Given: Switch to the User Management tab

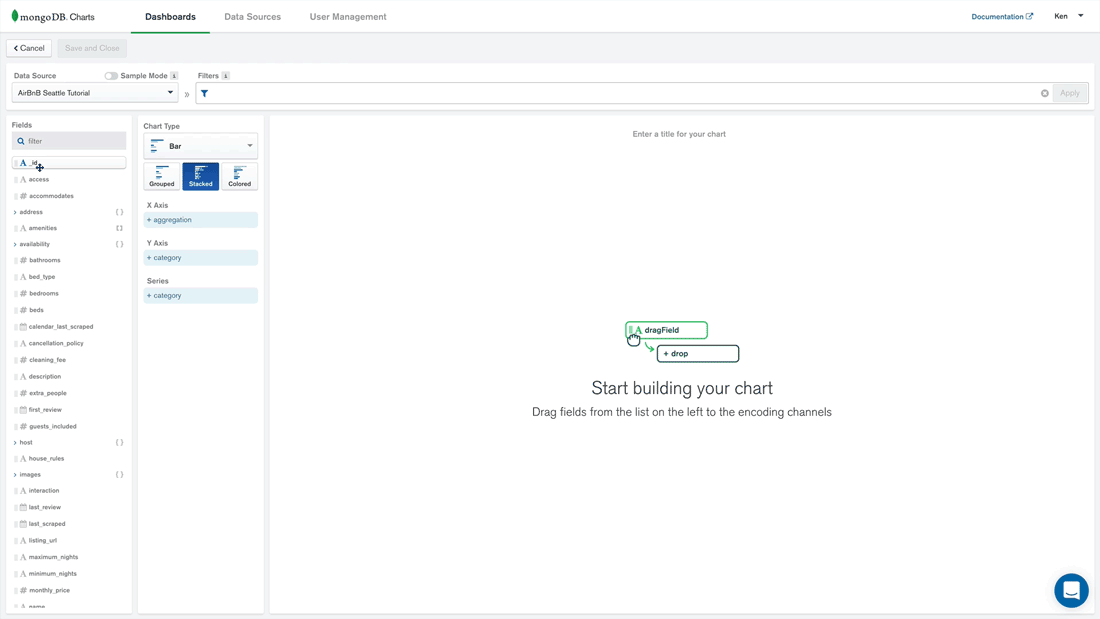Looking at the screenshot, I should tap(348, 17).
